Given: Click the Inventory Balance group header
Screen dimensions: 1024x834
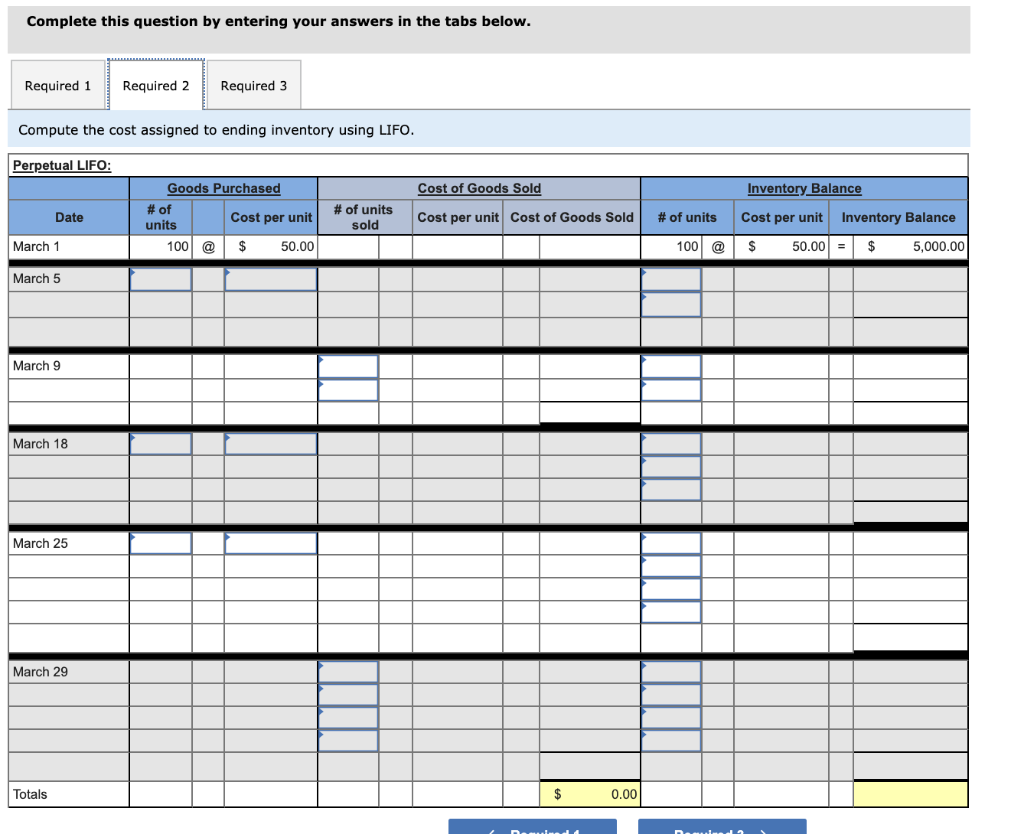Looking at the screenshot, I should (x=804, y=188).
